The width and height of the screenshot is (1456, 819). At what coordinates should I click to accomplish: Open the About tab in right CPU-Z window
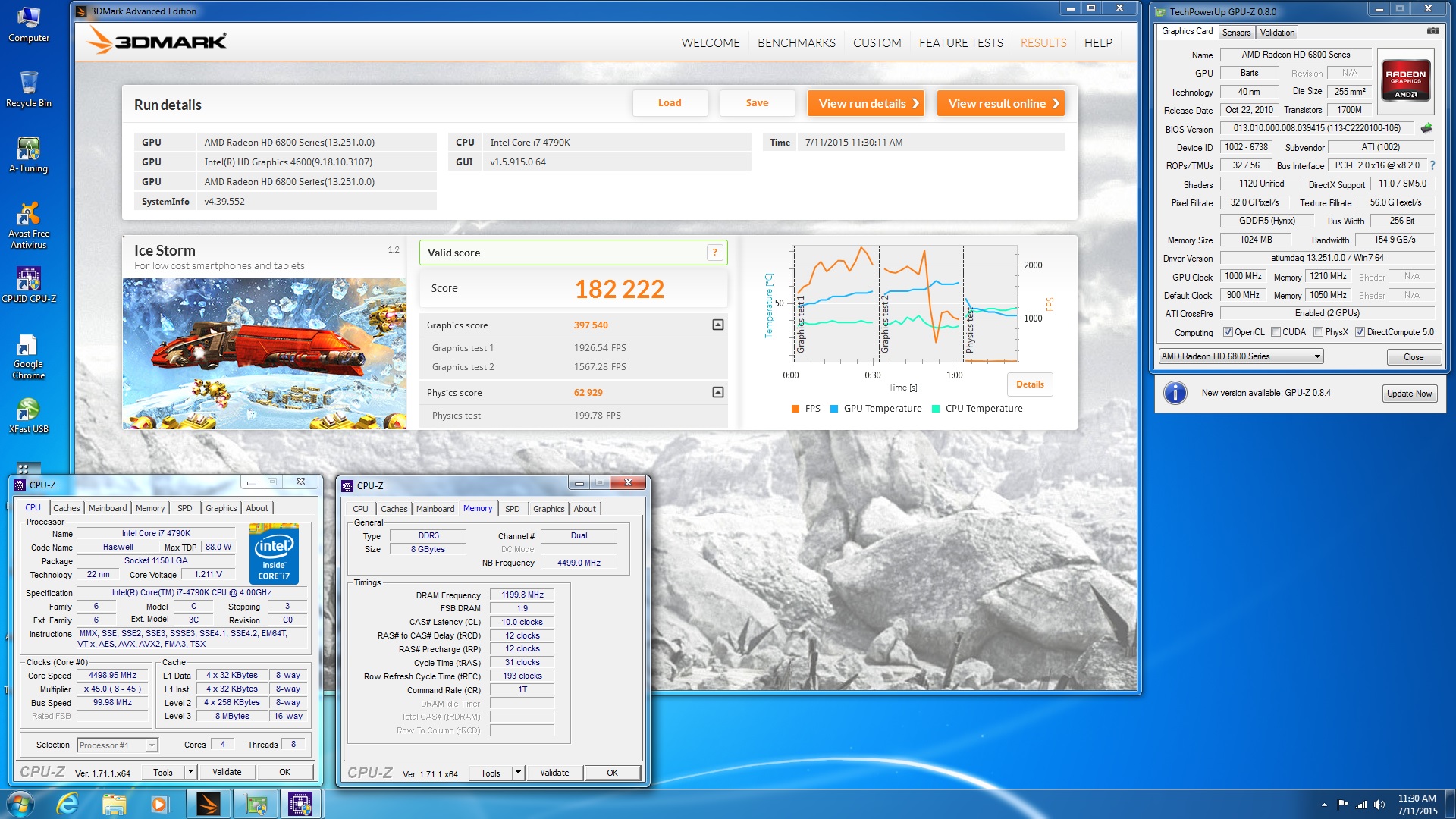coord(585,509)
